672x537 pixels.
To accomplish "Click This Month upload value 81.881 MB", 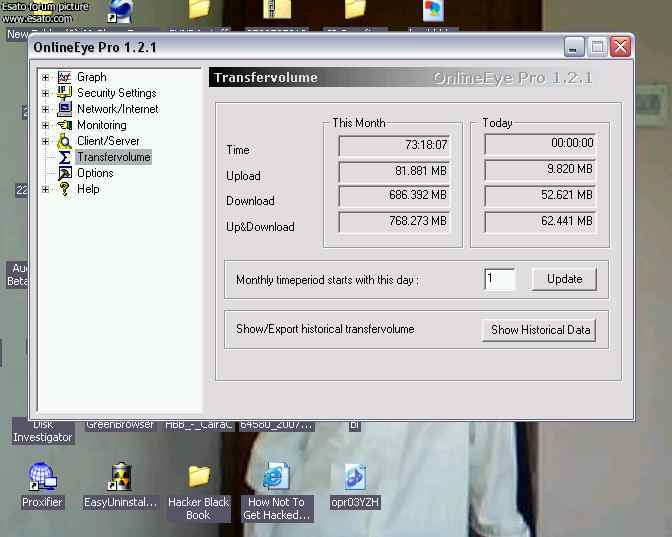I will pyautogui.click(x=394, y=171).
